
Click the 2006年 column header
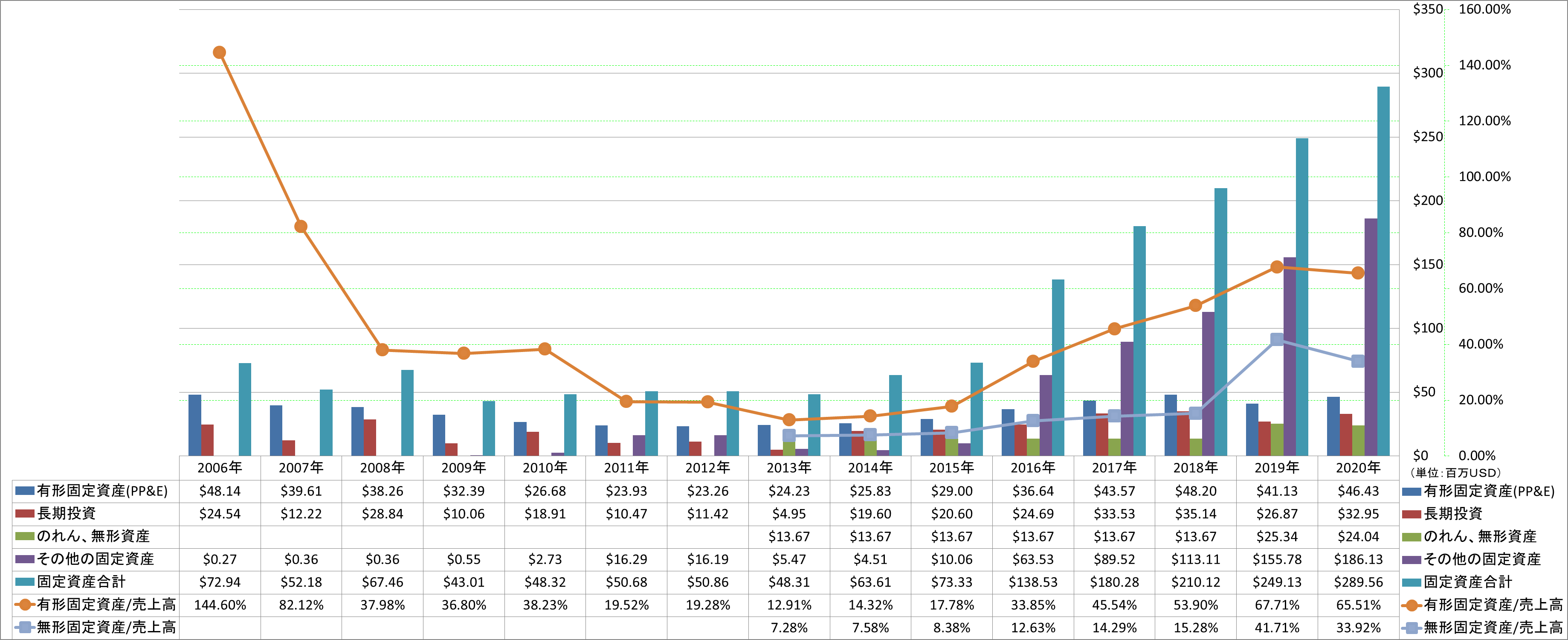(x=220, y=468)
